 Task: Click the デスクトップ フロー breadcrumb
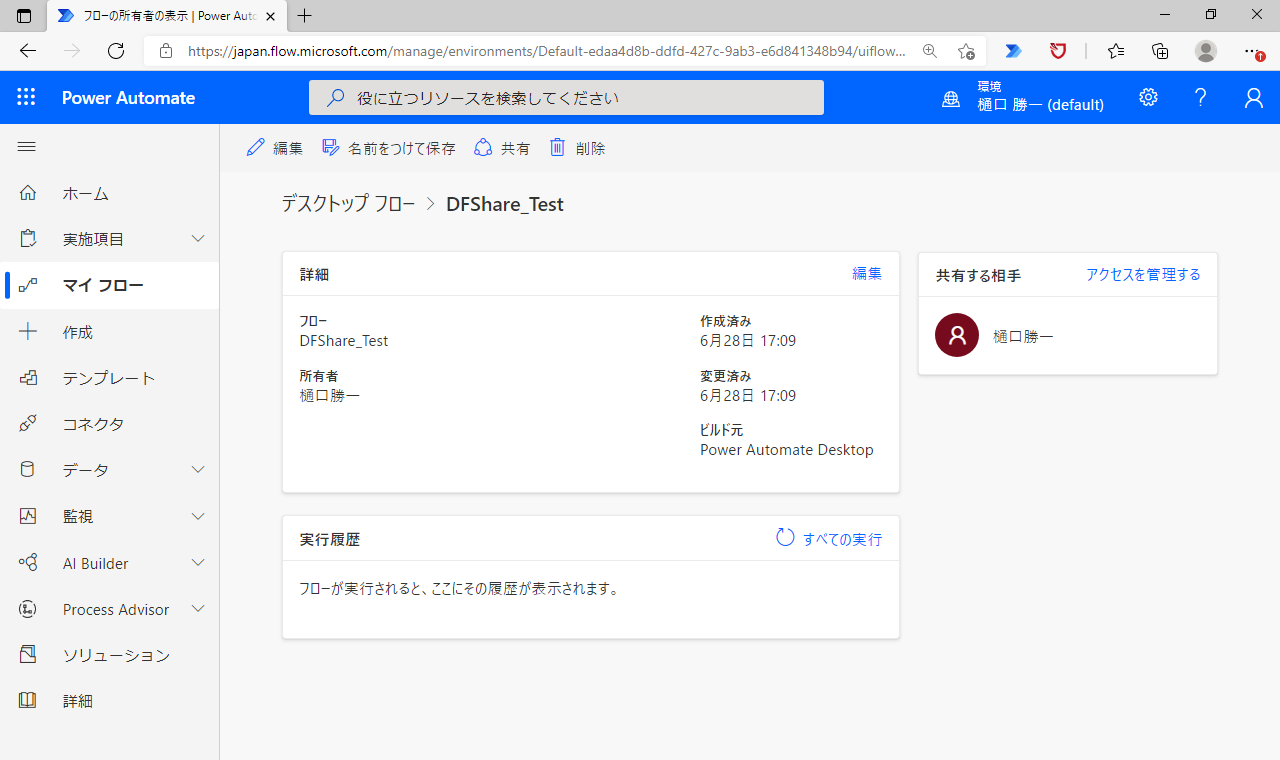[348, 204]
